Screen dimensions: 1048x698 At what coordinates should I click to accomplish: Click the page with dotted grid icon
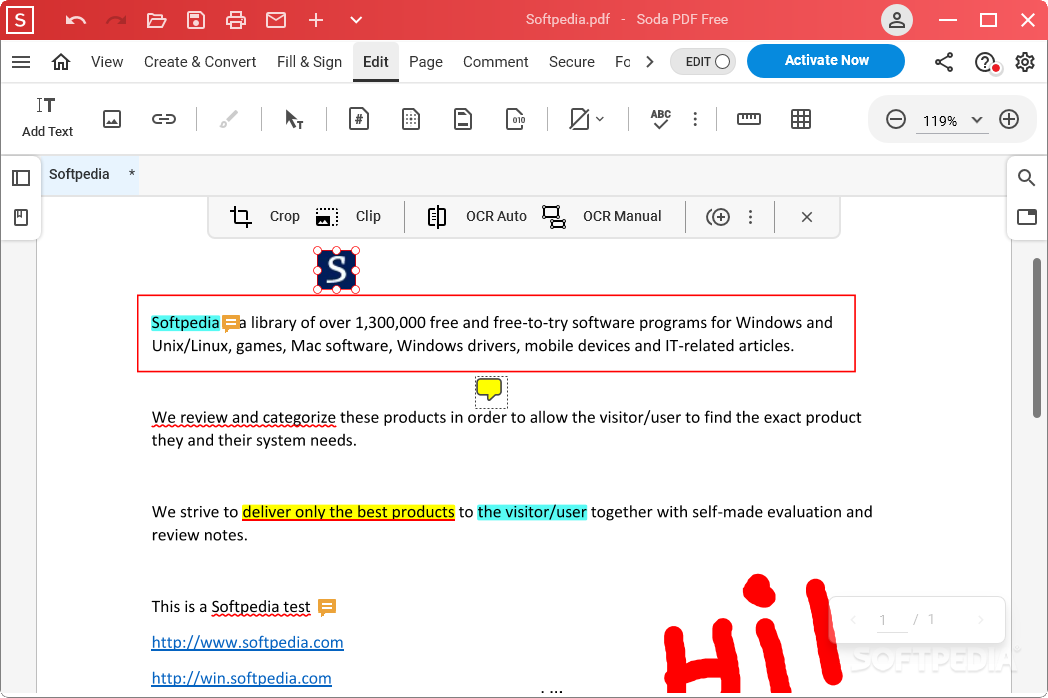(x=411, y=119)
